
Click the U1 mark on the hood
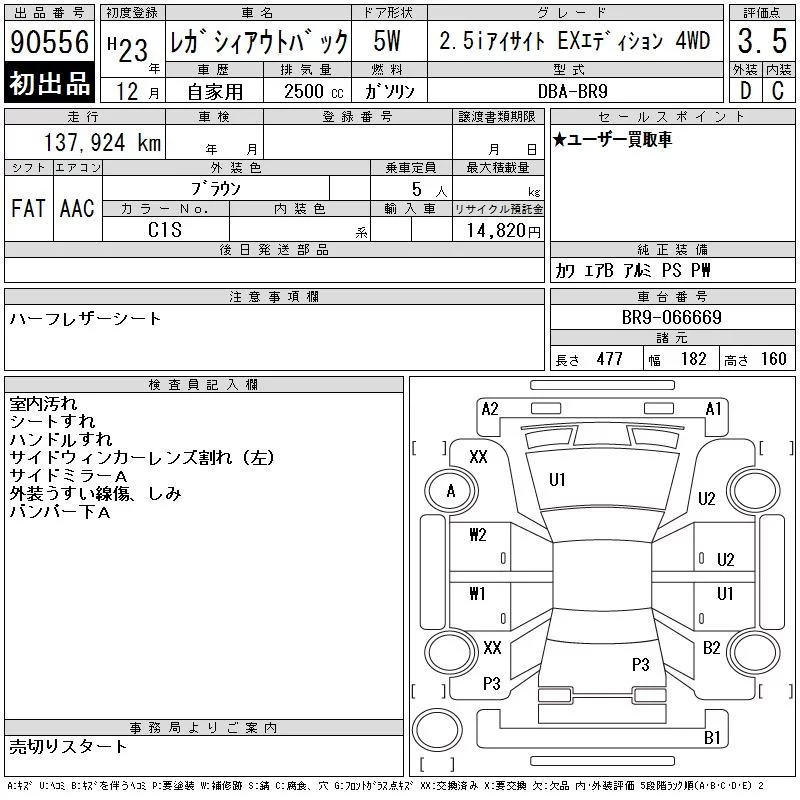tap(557, 480)
